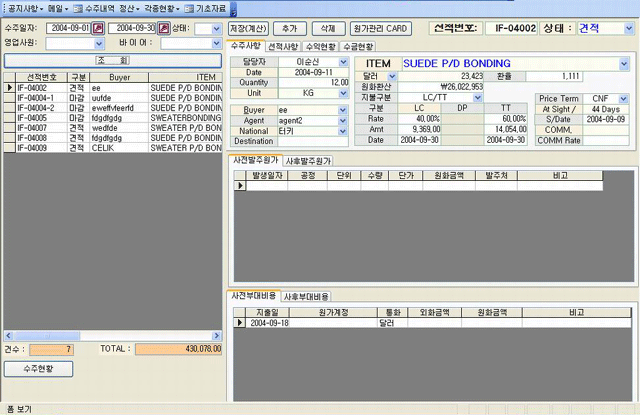The image size is (640, 415).
Task: Click the 기초자료 menu form icon
Action: [189, 9]
